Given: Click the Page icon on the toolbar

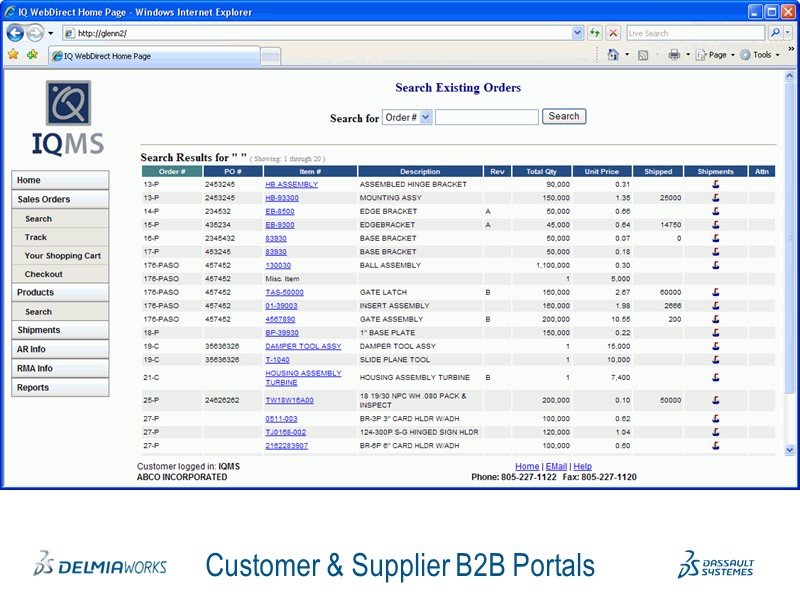Looking at the screenshot, I should (700, 53).
